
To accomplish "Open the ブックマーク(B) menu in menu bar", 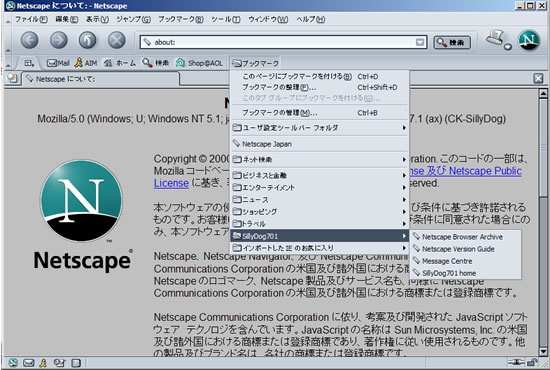I will pyautogui.click(x=180, y=19).
